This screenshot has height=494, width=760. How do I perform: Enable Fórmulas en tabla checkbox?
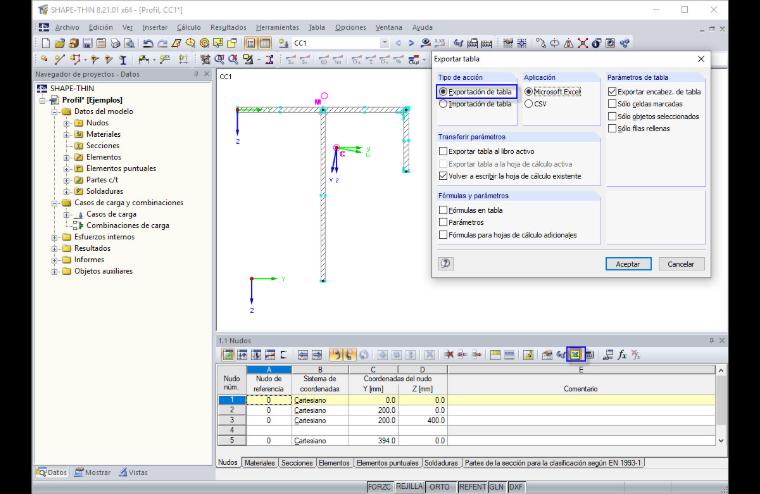pyautogui.click(x=443, y=210)
